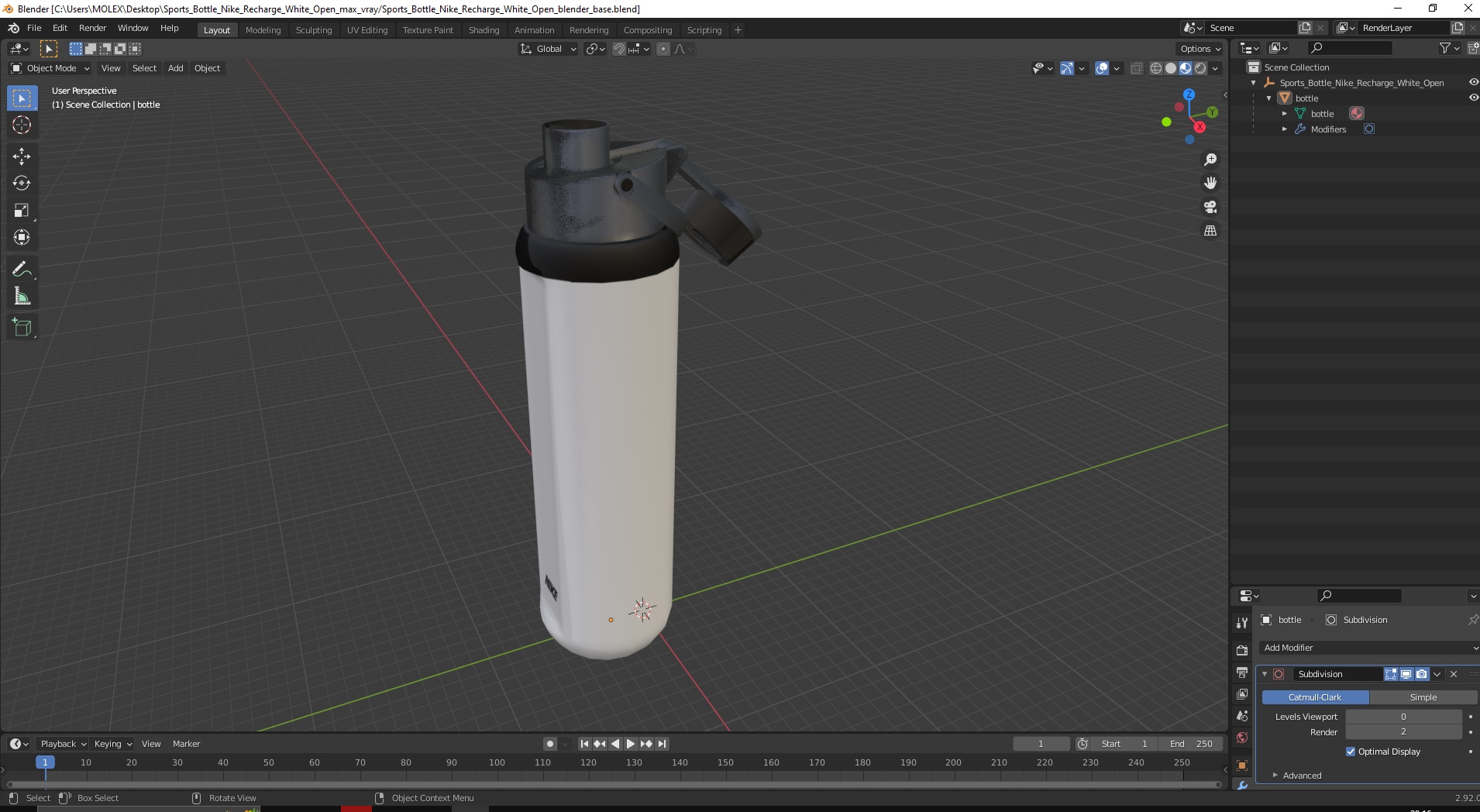Play the animation forward

click(631, 744)
